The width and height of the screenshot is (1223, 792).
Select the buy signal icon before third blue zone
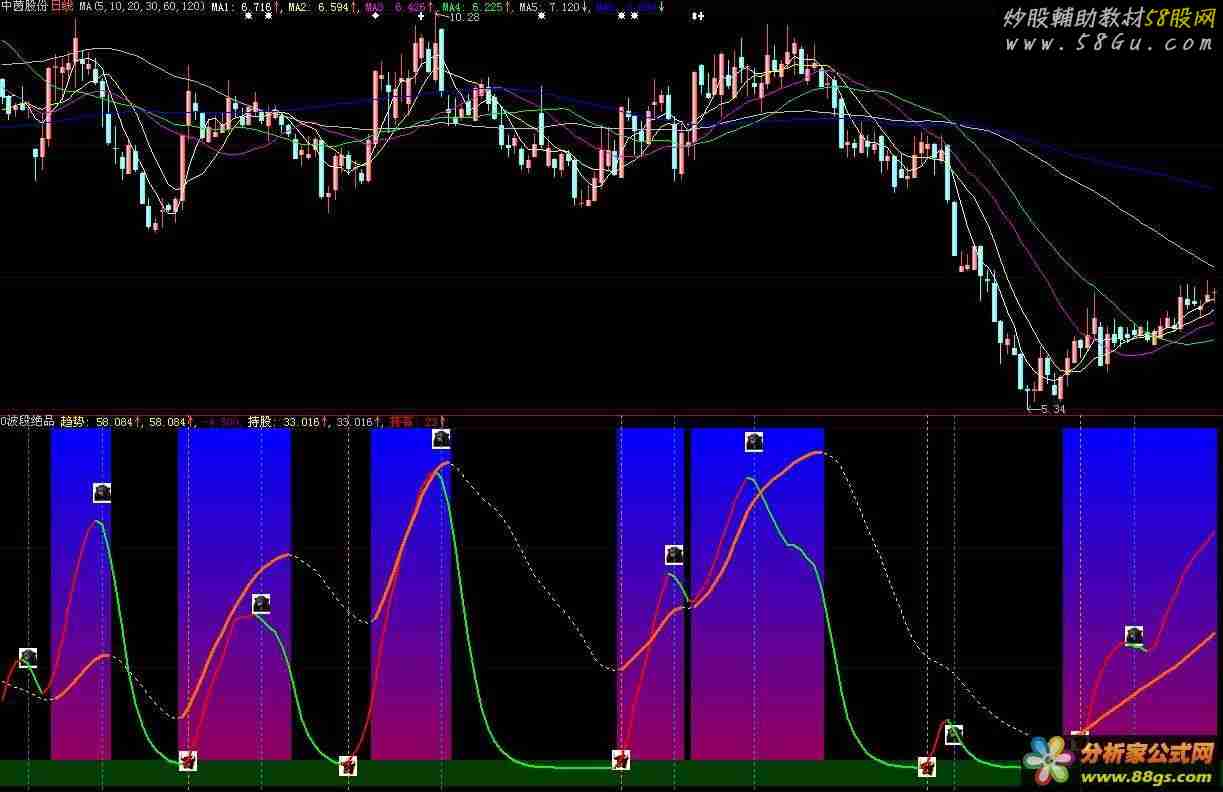point(348,766)
